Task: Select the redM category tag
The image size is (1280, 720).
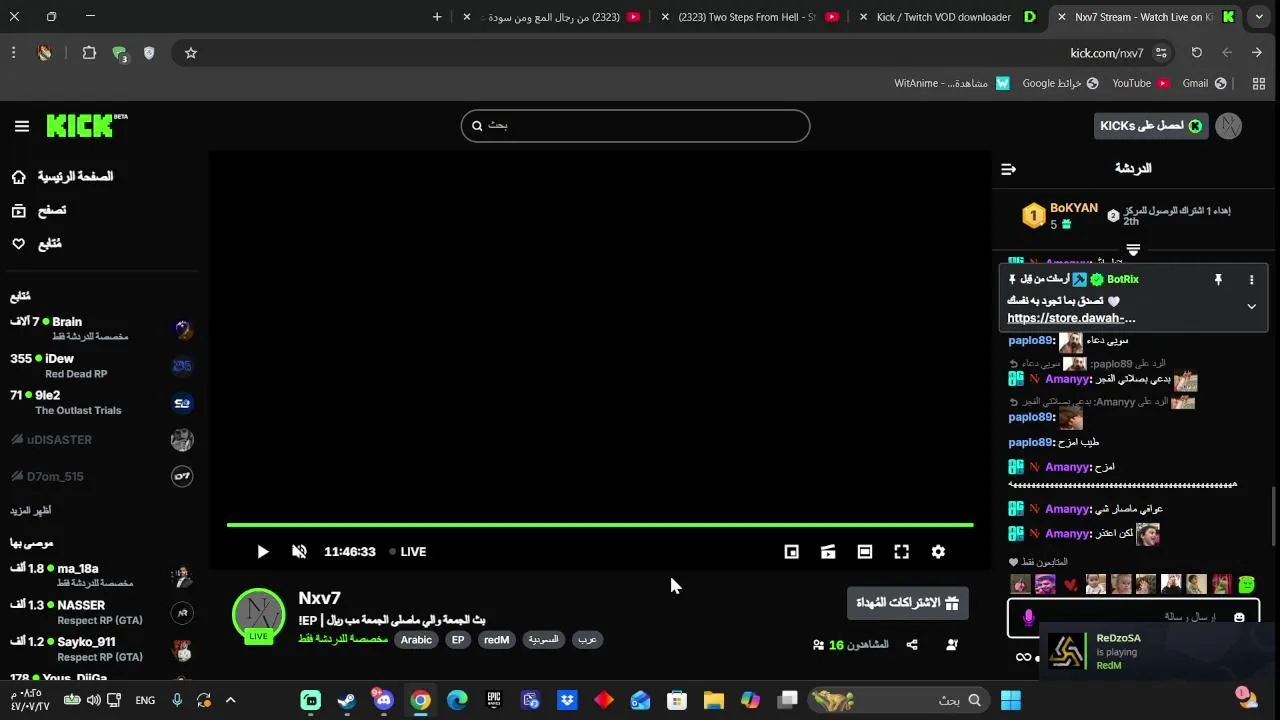Action: coord(497,640)
